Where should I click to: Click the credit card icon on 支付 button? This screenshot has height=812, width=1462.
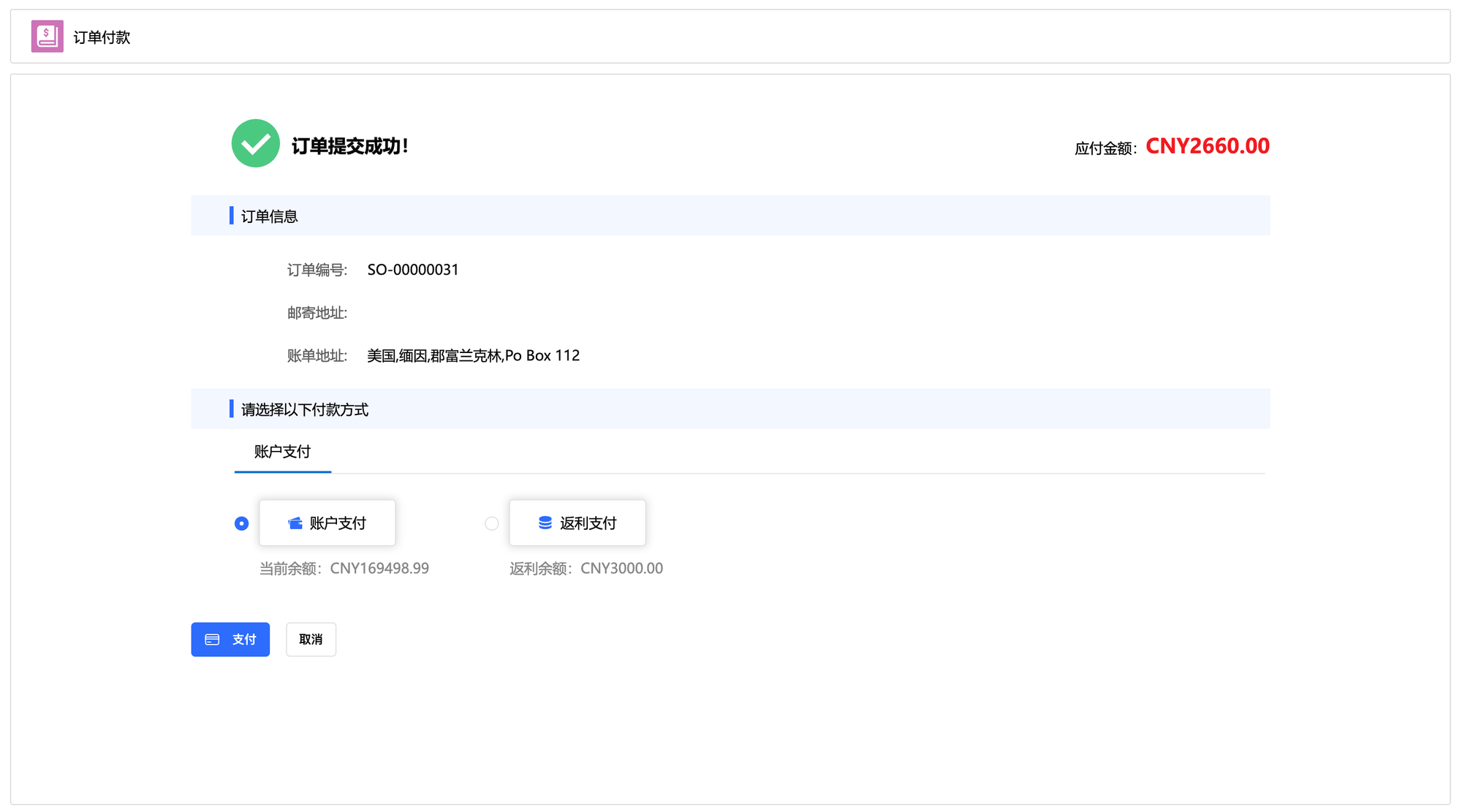tap(212, 640)
